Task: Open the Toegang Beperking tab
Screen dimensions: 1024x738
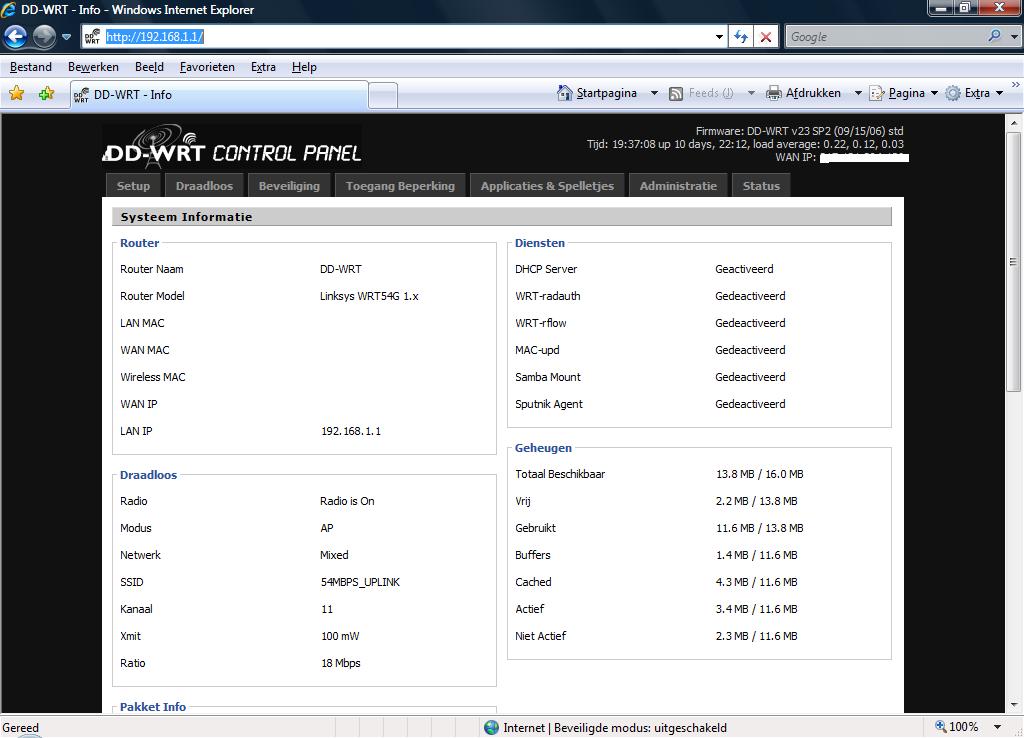Action: pos(400,185)
